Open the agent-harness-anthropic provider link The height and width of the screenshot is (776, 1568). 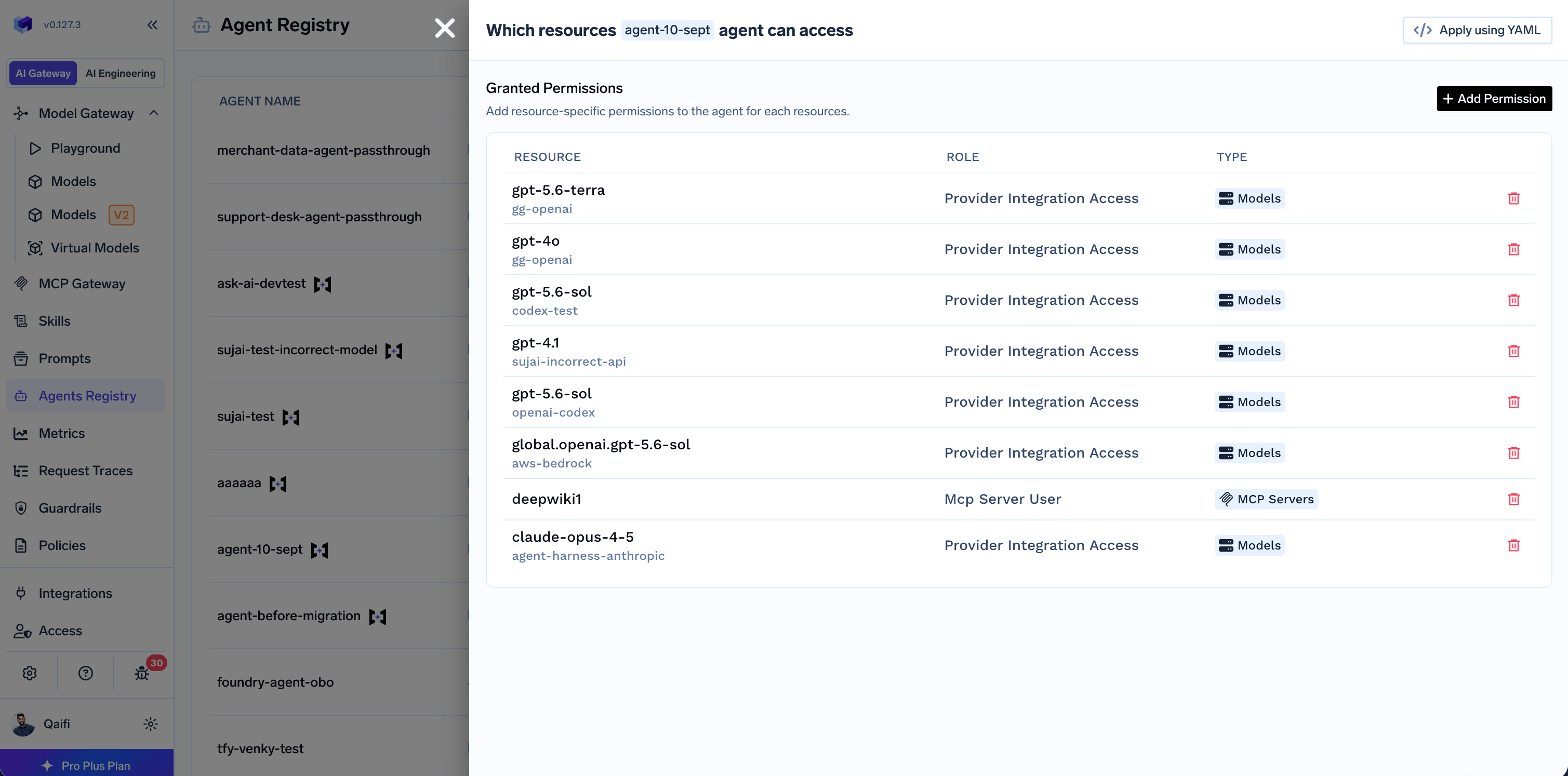(588, 556)
